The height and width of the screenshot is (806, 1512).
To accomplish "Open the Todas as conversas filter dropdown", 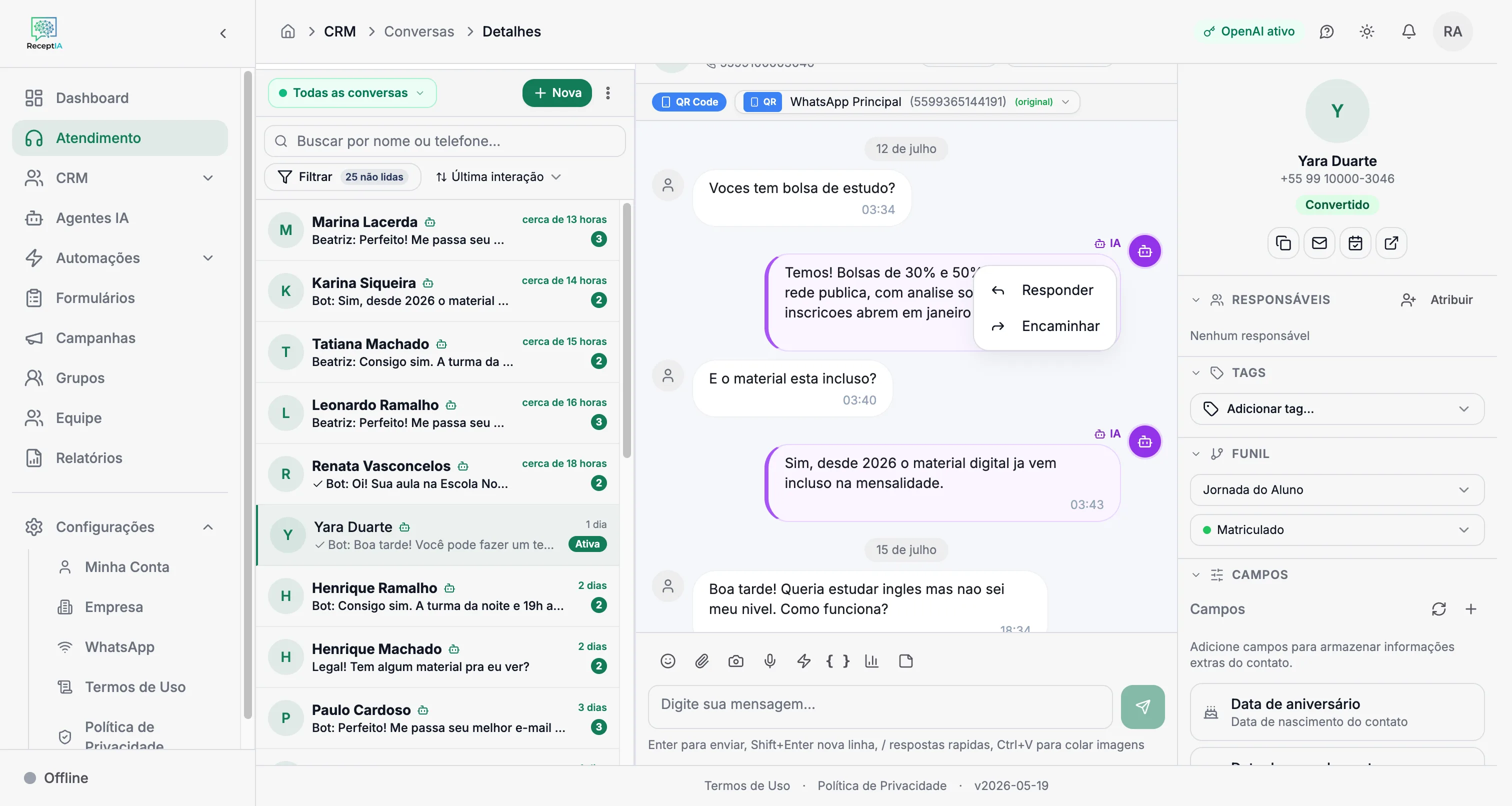I will click(352, 93).
